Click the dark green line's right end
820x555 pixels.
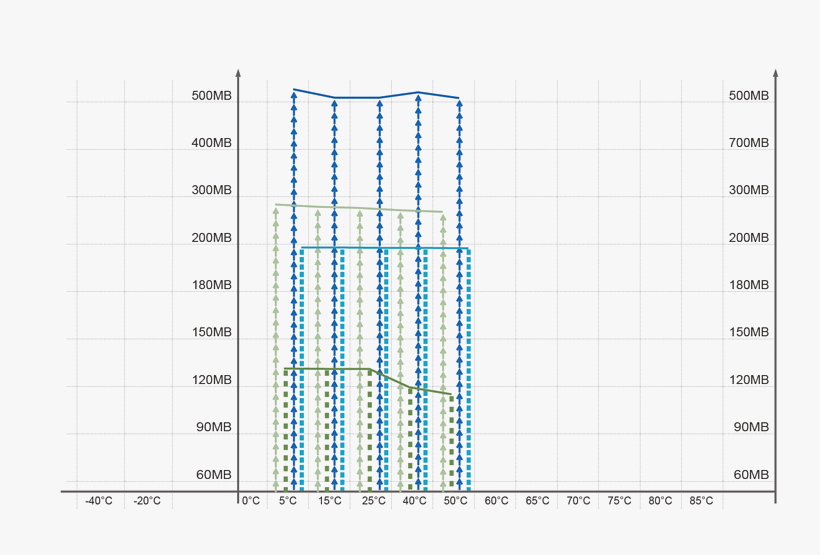451,395
